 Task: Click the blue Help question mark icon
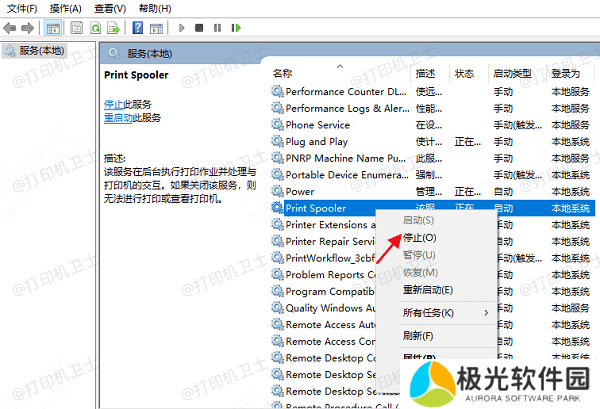coord(138,28)
